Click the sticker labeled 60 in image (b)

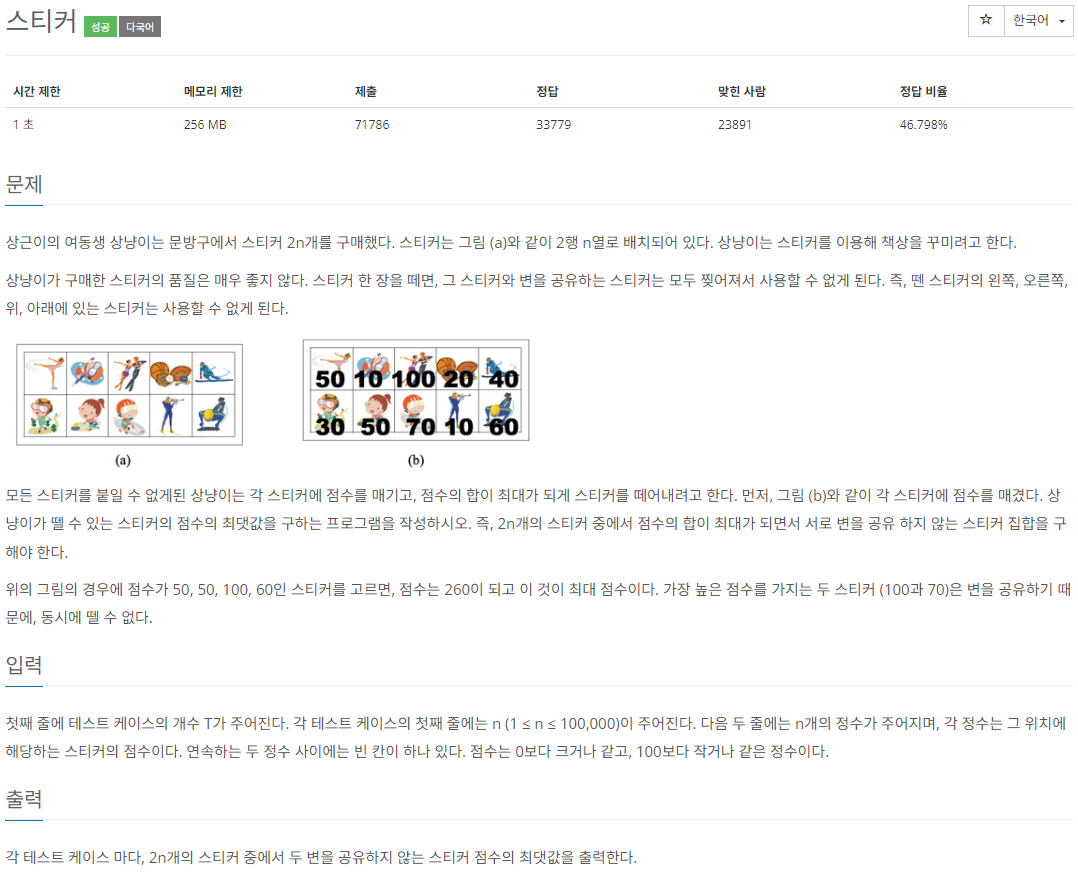pos(500,413)
